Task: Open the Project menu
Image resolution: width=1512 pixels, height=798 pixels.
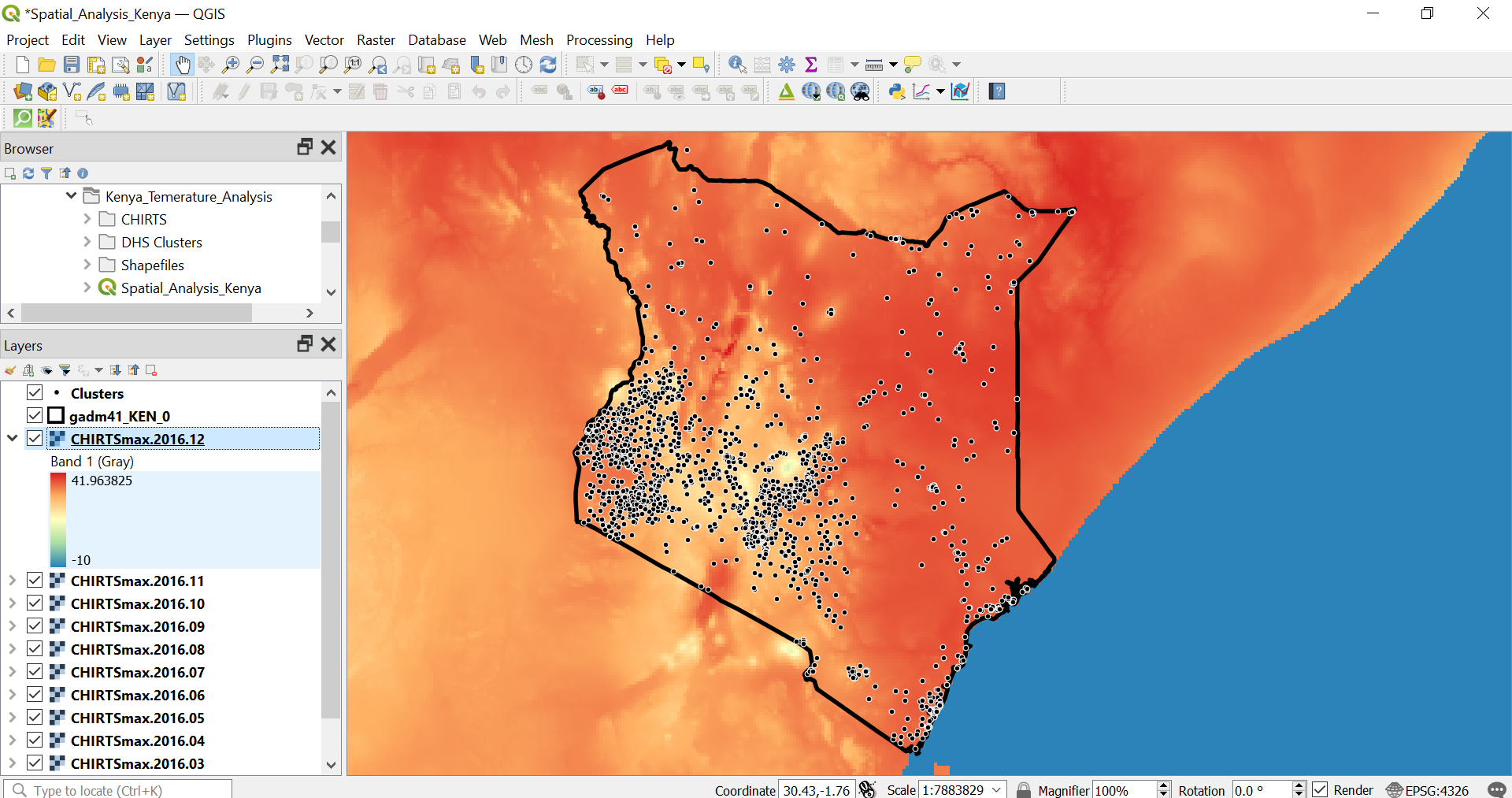Action: (28, 39)
